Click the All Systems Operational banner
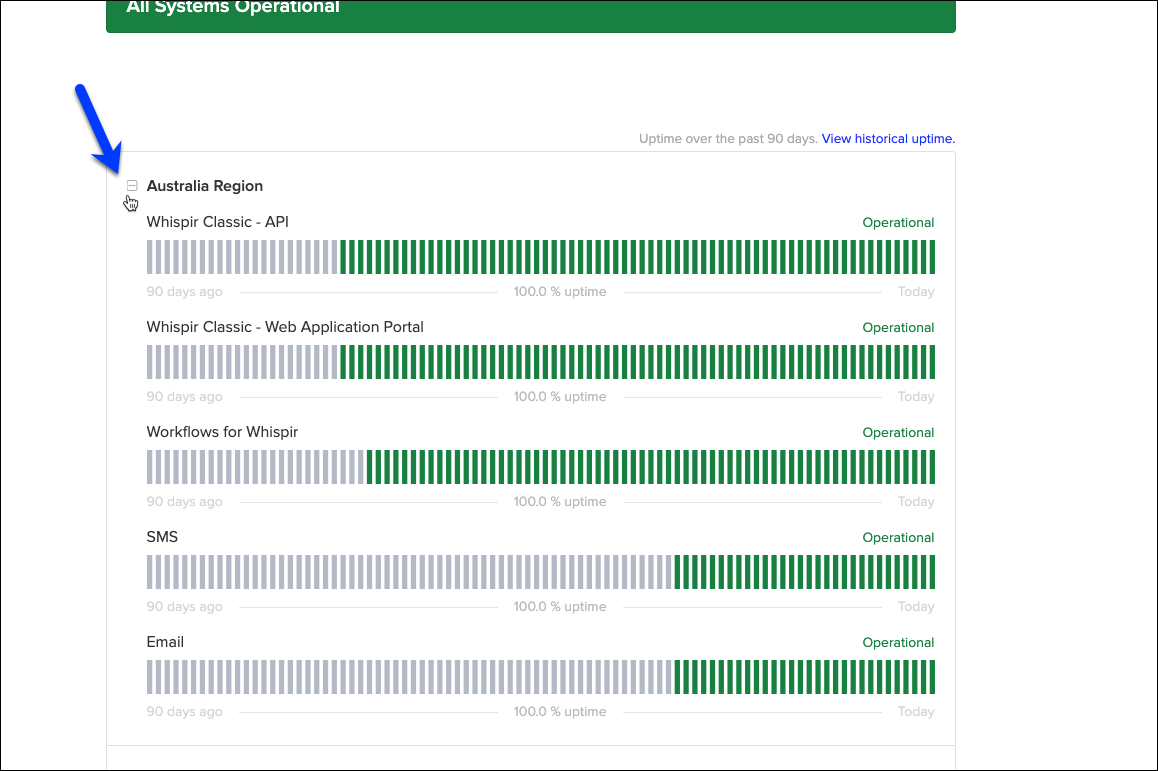 531,15
